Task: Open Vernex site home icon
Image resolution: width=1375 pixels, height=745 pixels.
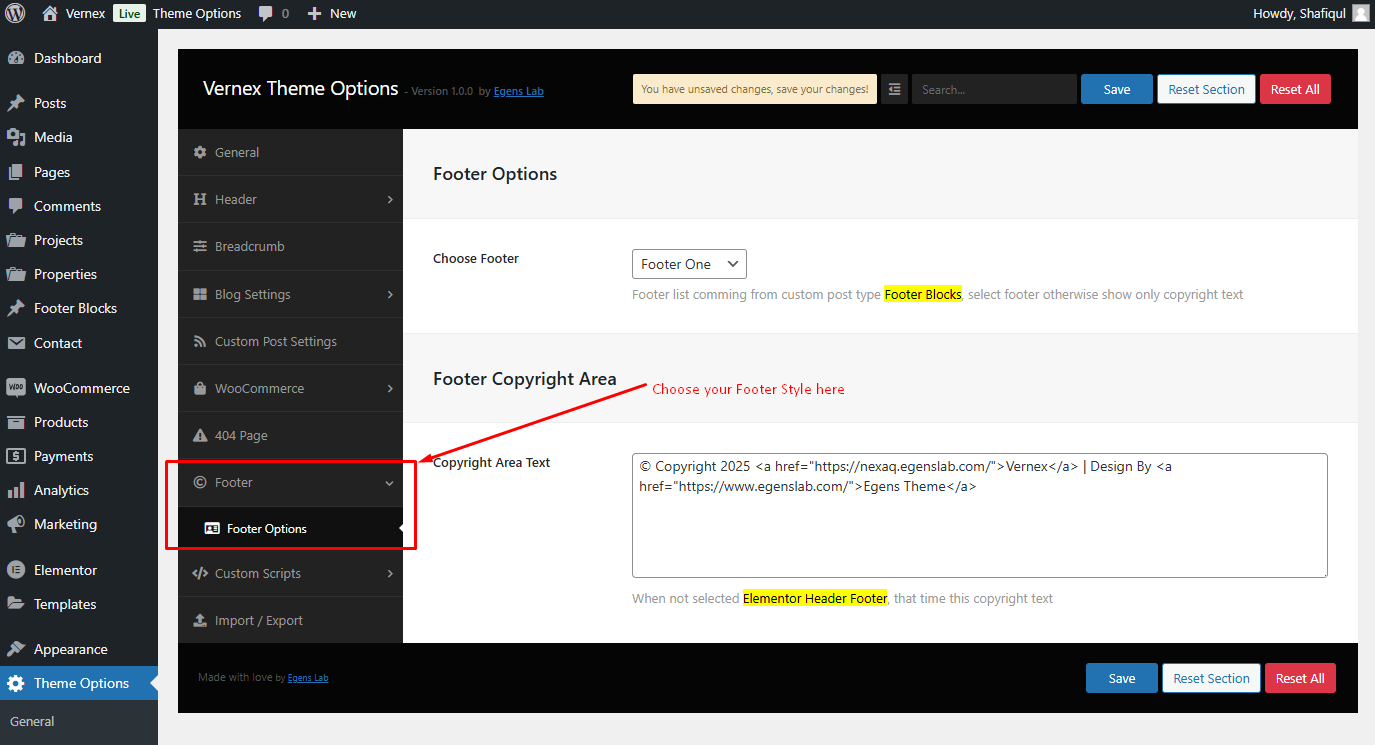Action: [50, 13]
